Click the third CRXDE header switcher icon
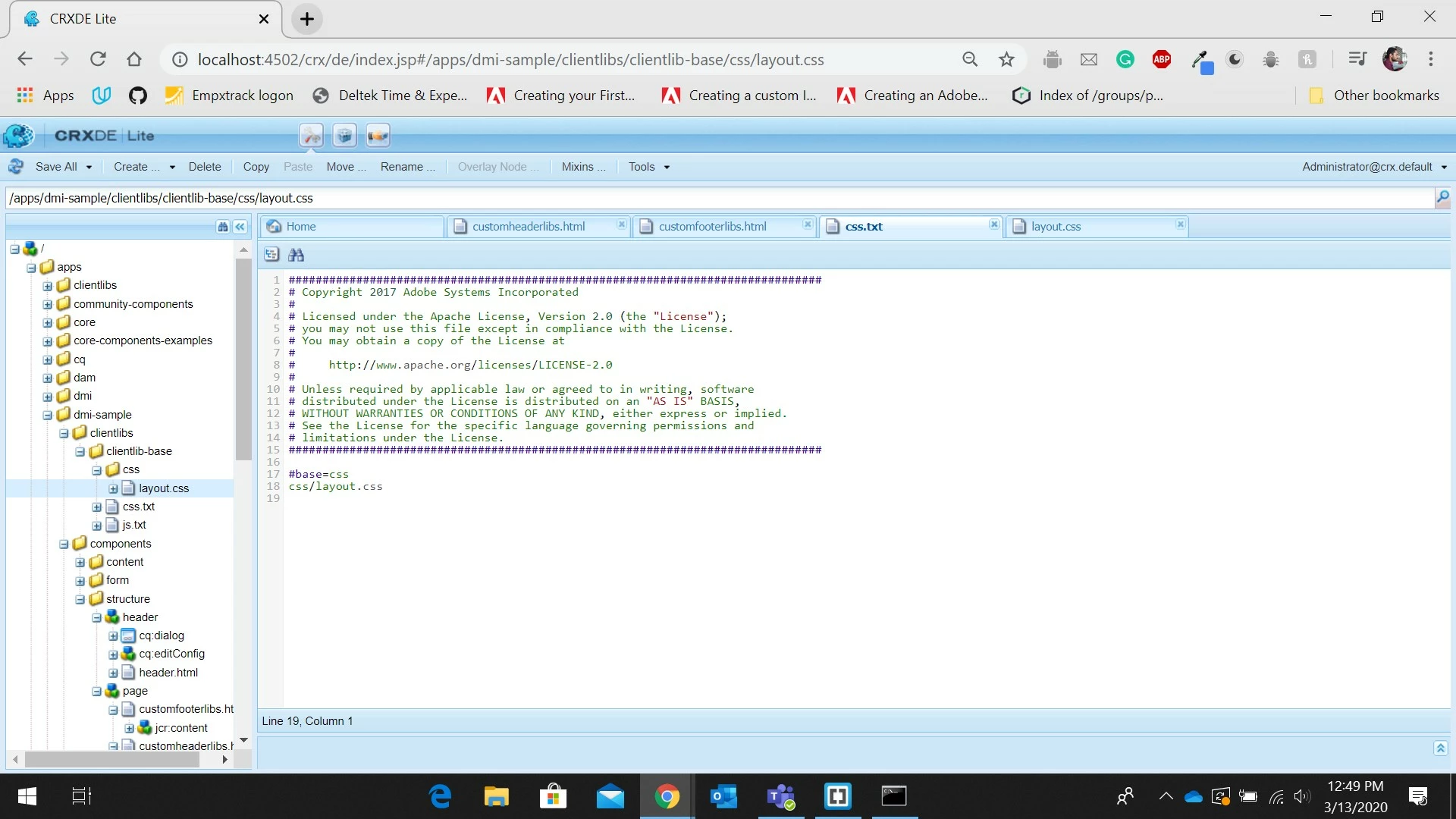Viewport: 1456px width, 819px height. 378,136
